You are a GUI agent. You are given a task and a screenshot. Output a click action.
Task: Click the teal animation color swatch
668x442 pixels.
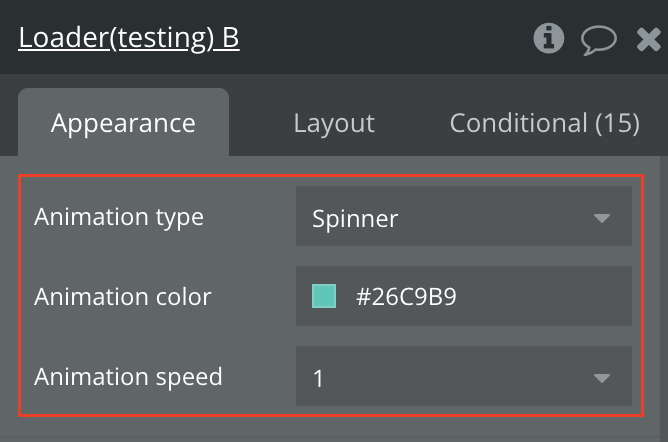[x=324, y=296]
